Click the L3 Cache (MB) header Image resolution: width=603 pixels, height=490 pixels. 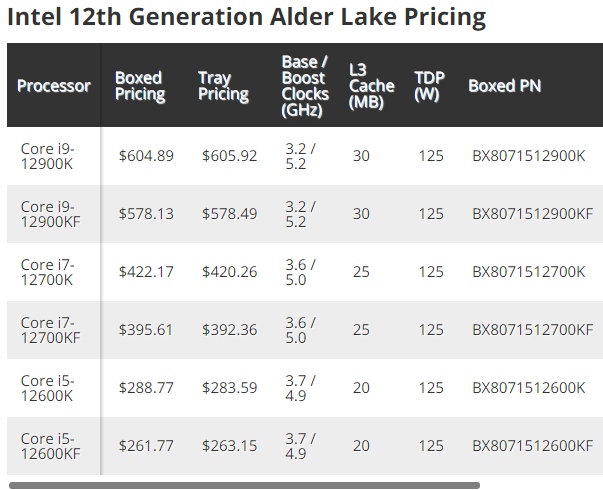(365, 86)
